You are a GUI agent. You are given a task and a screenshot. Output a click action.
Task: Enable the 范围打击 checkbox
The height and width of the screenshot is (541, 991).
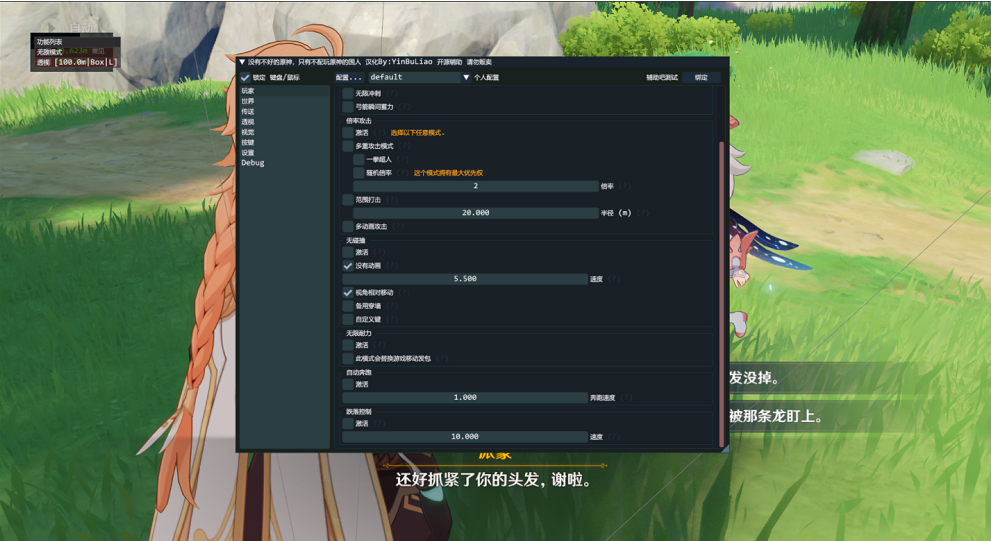tap(348, 200)
